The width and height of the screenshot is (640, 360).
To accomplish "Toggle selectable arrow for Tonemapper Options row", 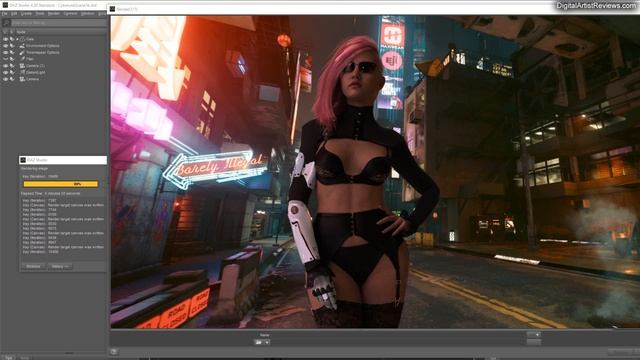I will coord(12,52).
